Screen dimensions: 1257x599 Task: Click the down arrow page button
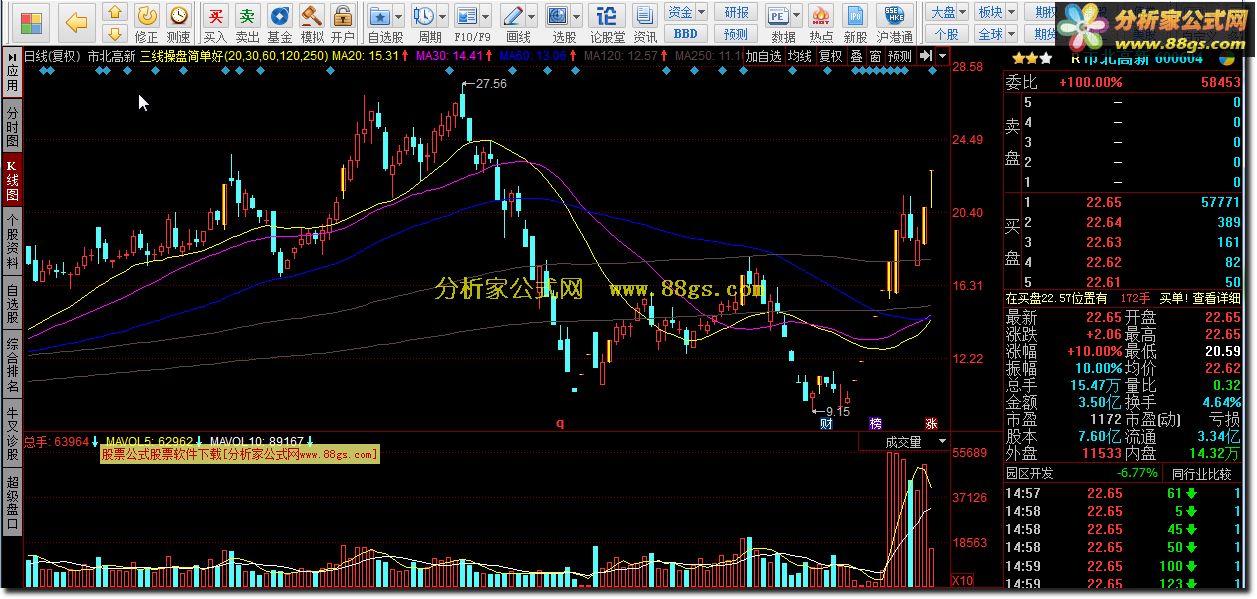pyautogui.click(x=115, y=33)
